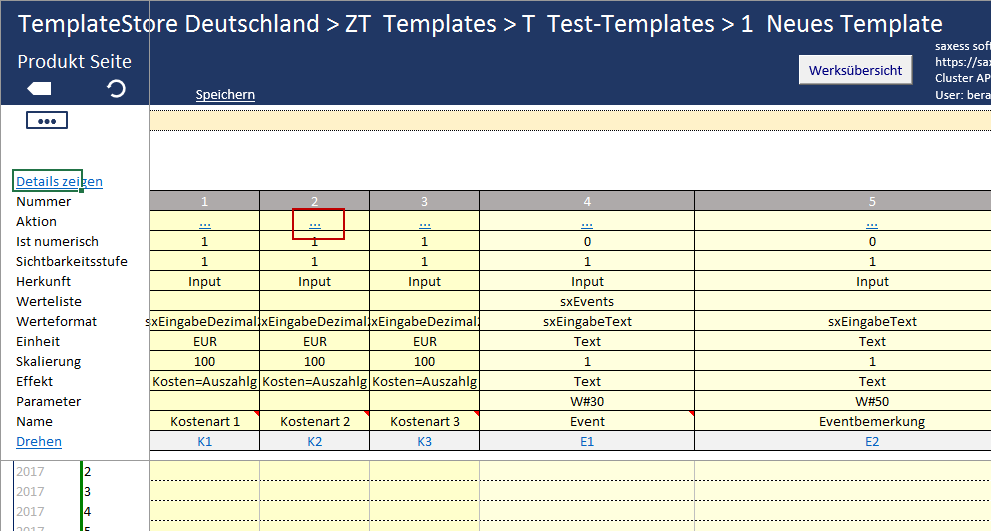Click Werksübersicht button
The height and width of the screenshot is (531, 991).
click(855, 70)
